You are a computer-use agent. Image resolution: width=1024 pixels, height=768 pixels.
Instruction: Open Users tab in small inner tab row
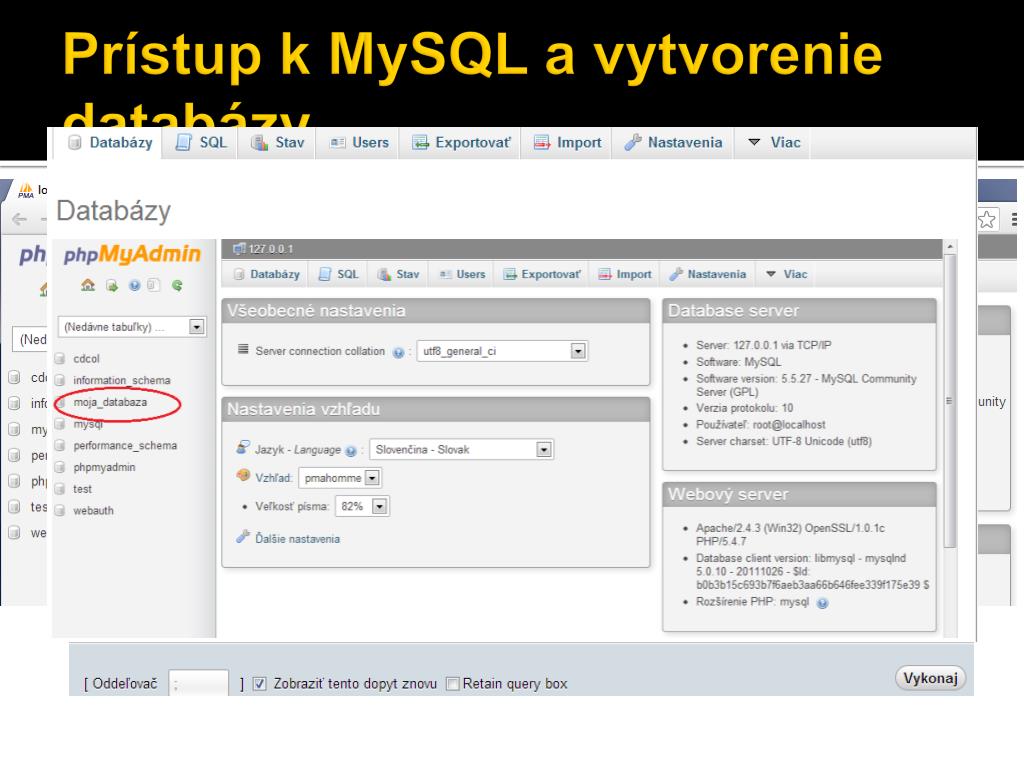[463, 274]
